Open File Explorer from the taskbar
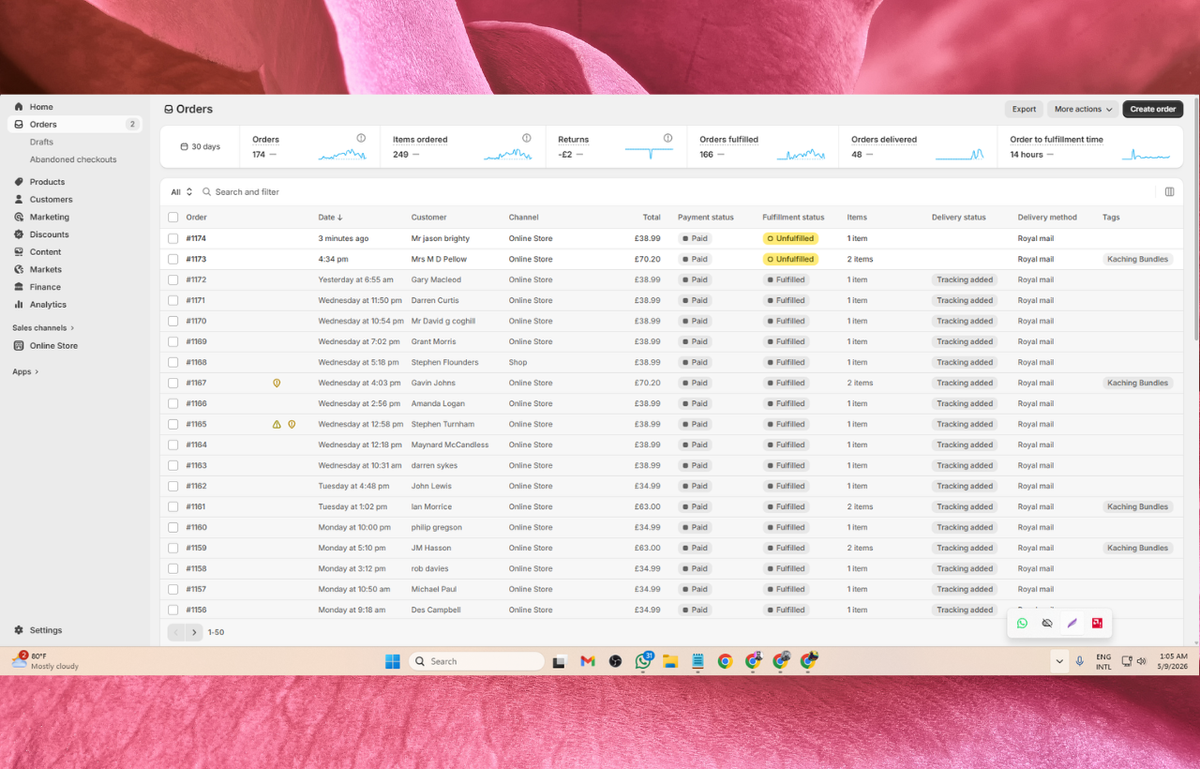The height and width of the screenshot is (769, 1200). click(670, 661)
